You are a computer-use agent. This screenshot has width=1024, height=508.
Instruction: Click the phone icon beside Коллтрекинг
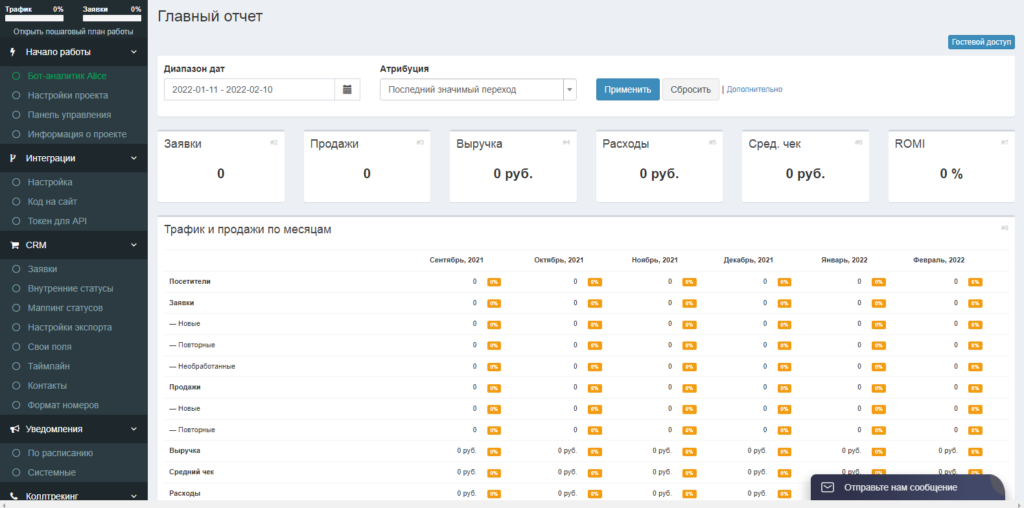click(14, 496)
